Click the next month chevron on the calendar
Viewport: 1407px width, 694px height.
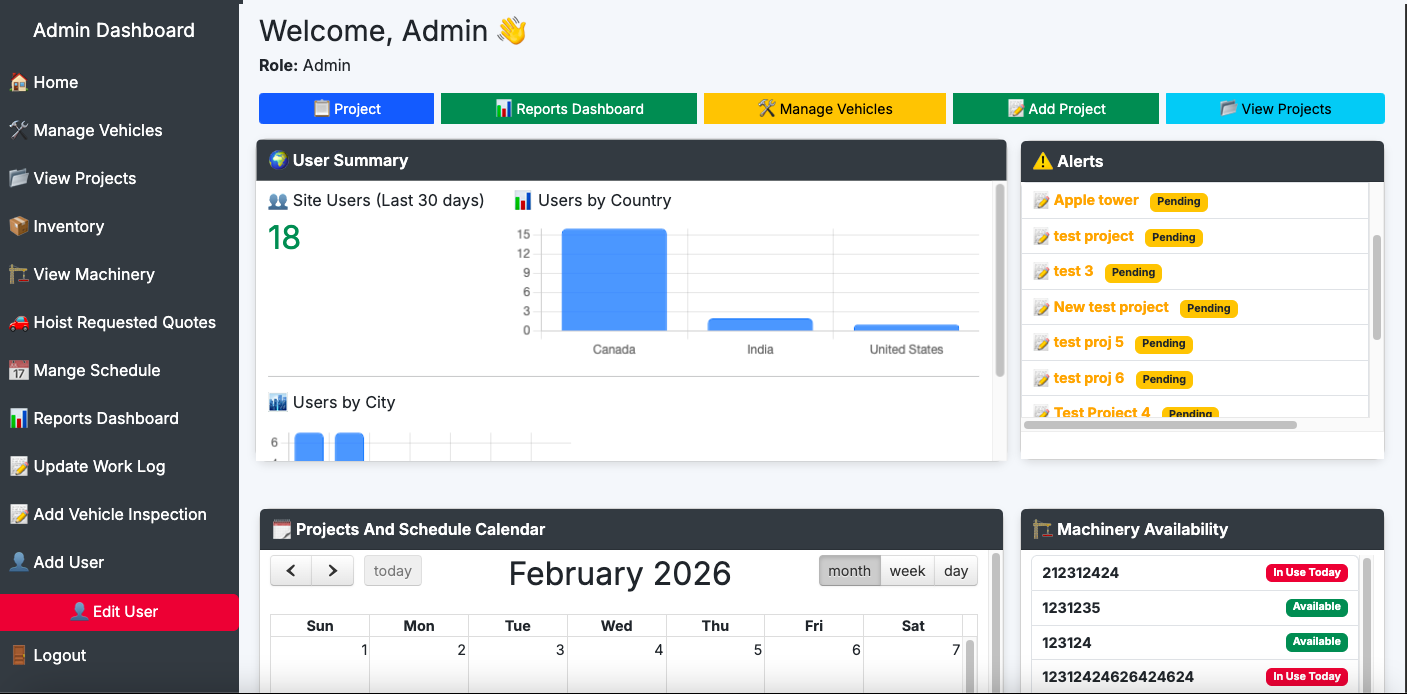(x=333, y=570)
